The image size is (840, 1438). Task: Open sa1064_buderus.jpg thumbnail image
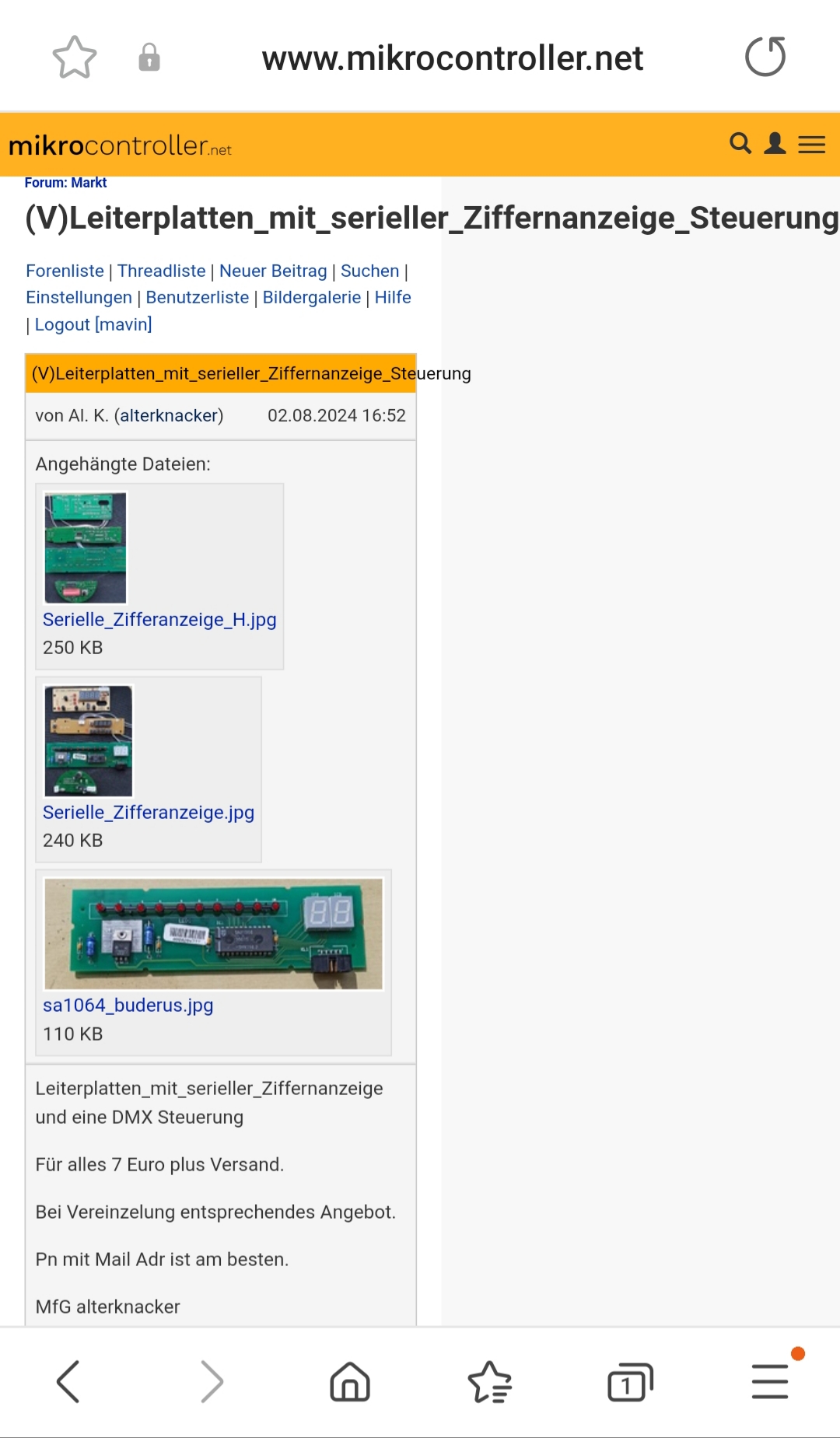[214, 933]
